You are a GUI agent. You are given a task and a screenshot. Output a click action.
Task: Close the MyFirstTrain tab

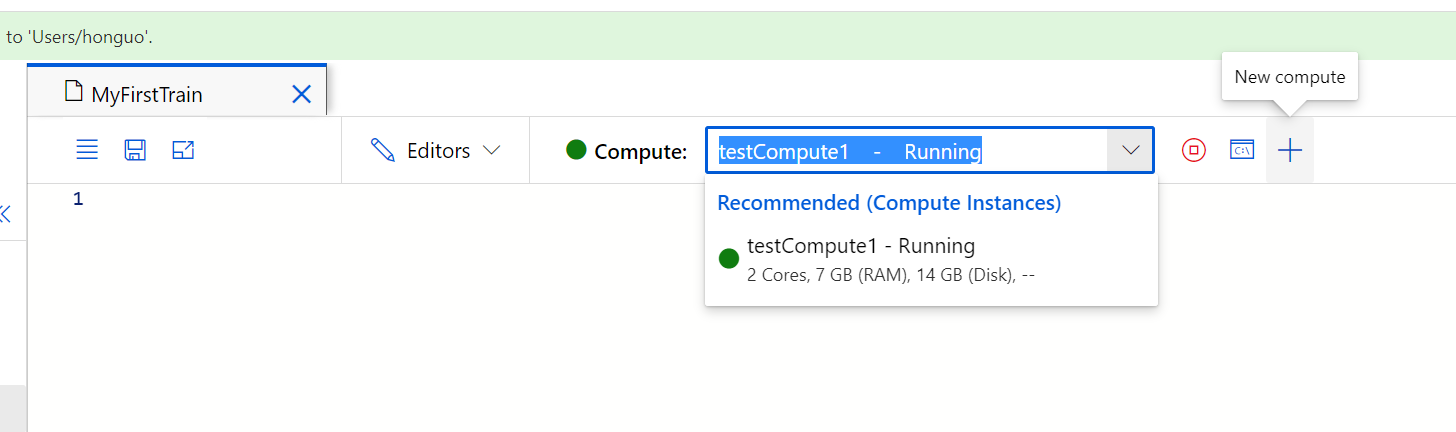pyautogui.click(x=301, y=94)
